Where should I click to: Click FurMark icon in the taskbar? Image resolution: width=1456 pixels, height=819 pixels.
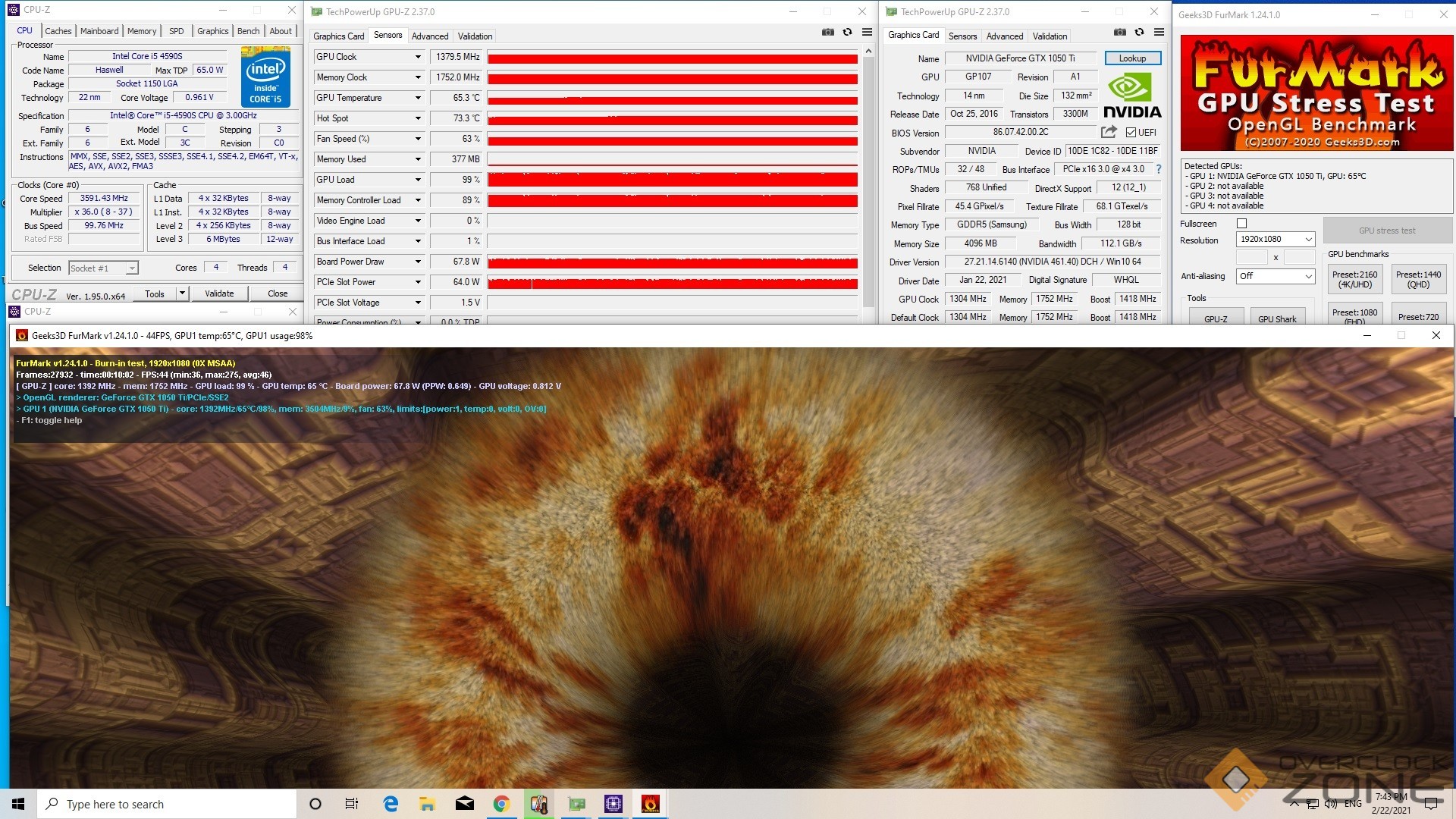pos(650,804)
